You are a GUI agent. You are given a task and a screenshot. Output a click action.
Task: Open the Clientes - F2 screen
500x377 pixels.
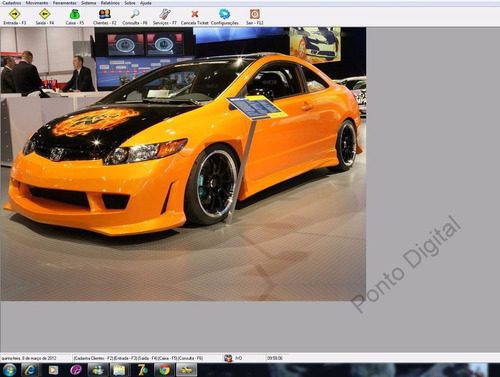[105, 17]
